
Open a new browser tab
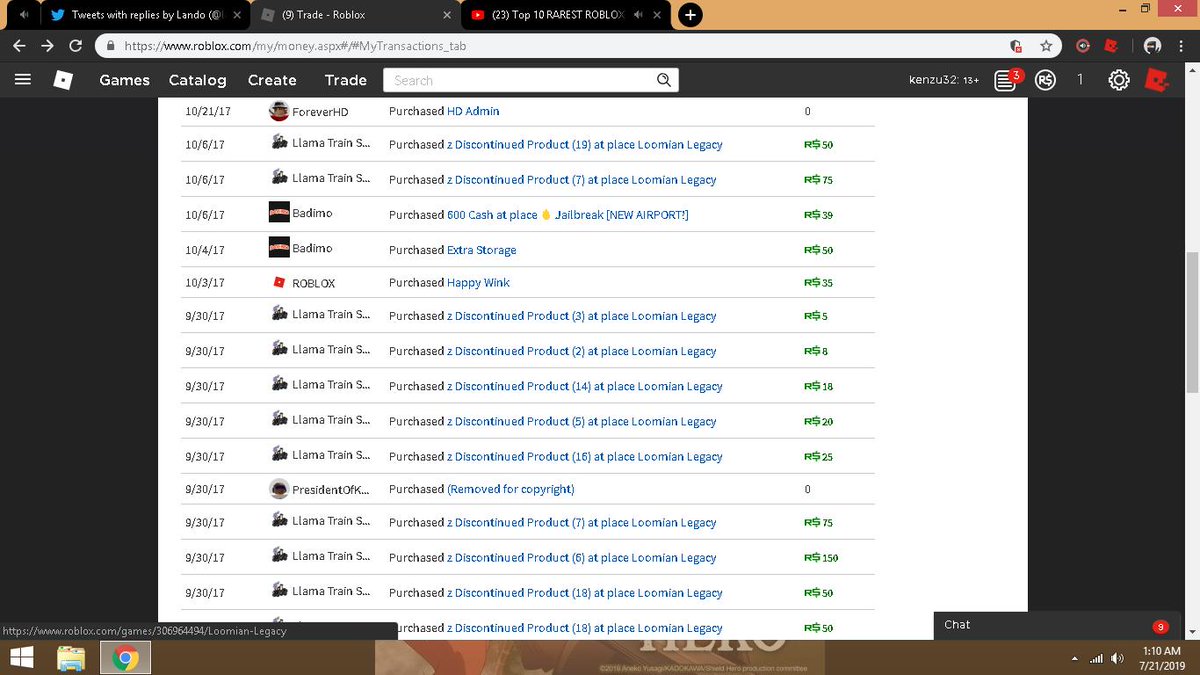690,15
